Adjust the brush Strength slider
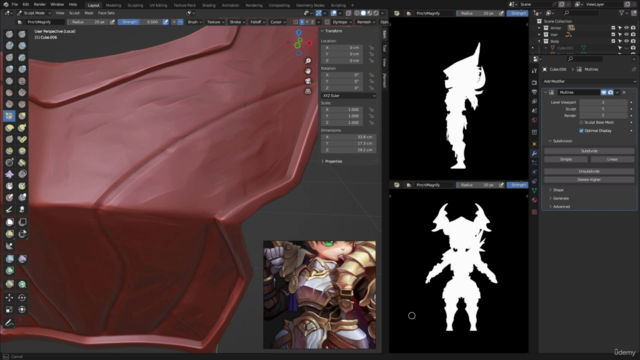The image size is (640, 360). point(140,22)
